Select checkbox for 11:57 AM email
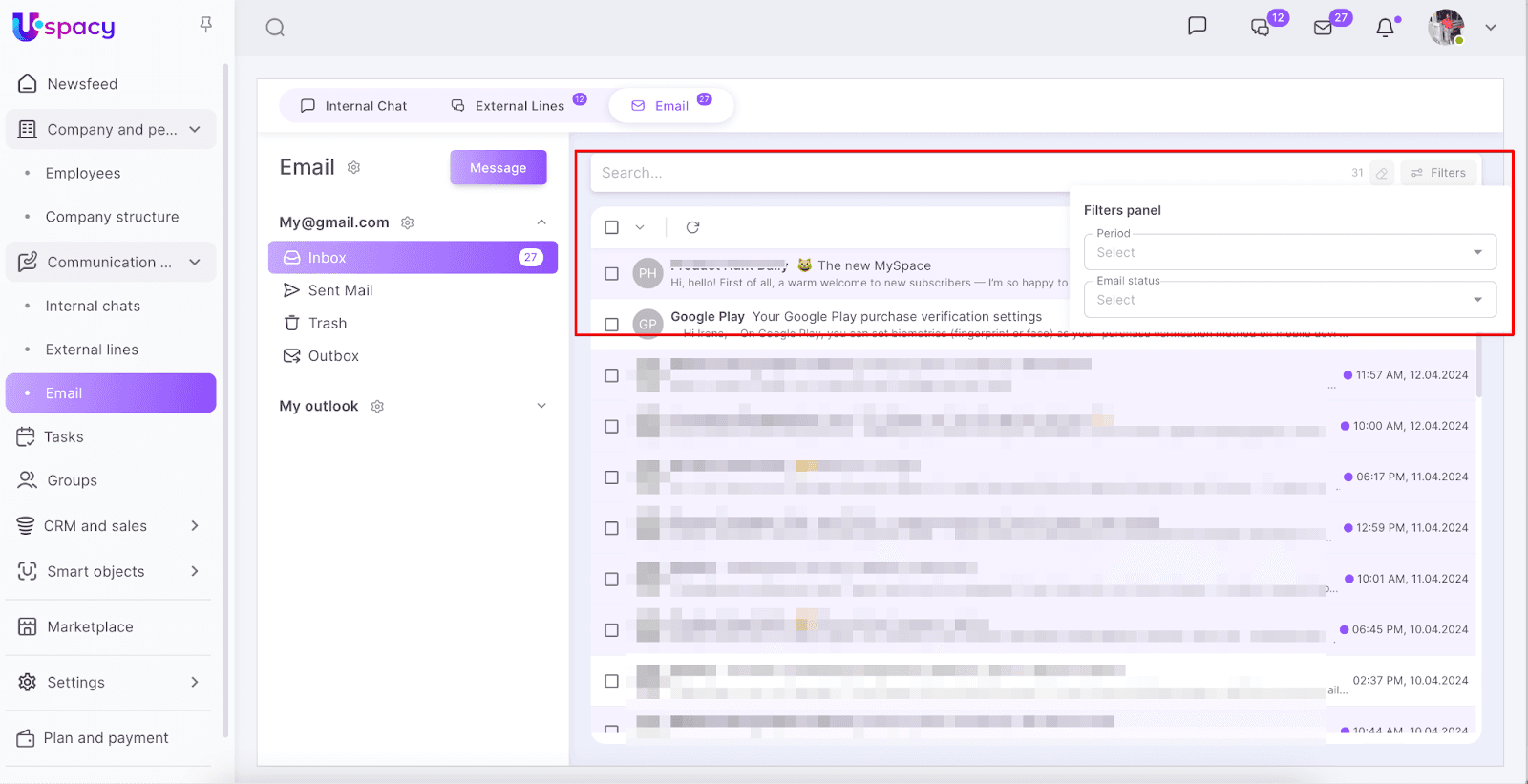Viewport: 1528px width, 784px height. 612,375
